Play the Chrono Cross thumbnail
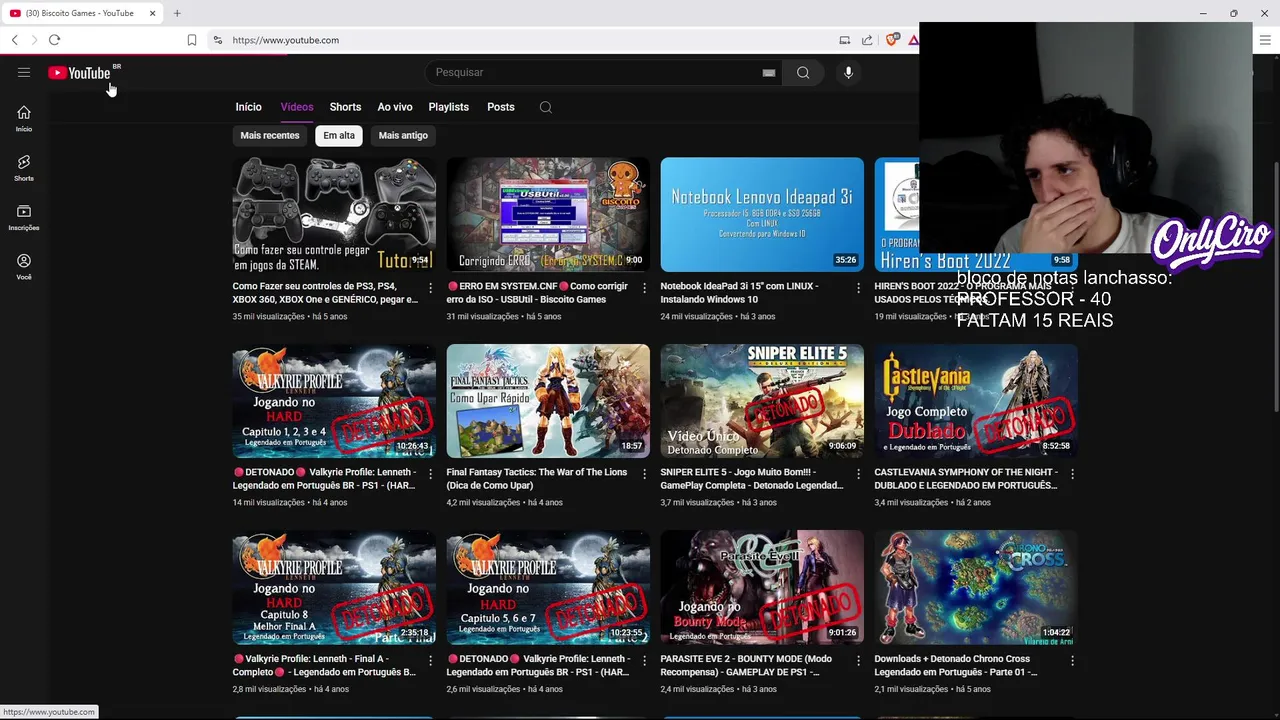 [976, 587]
